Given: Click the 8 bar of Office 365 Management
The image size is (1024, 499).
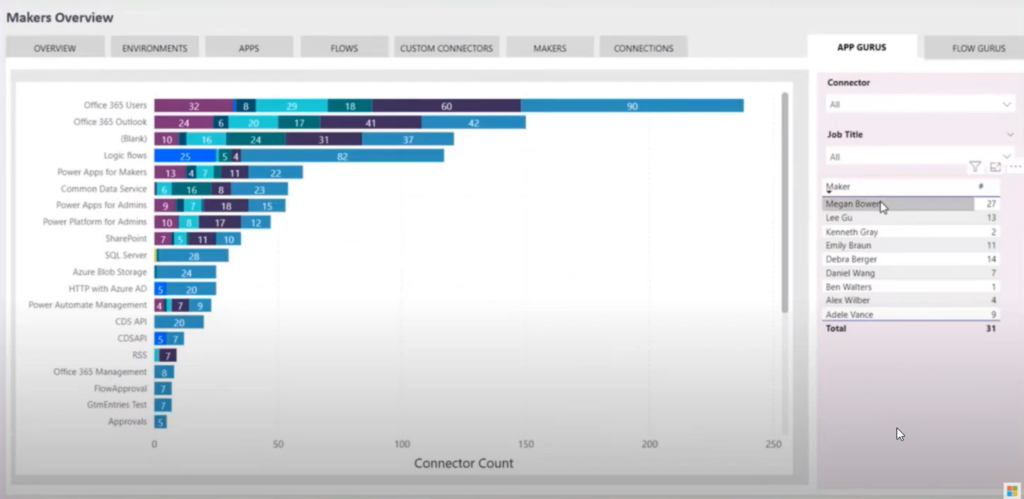Looking at the screenshot, I should pyautogui.click(x=164, y=372).
